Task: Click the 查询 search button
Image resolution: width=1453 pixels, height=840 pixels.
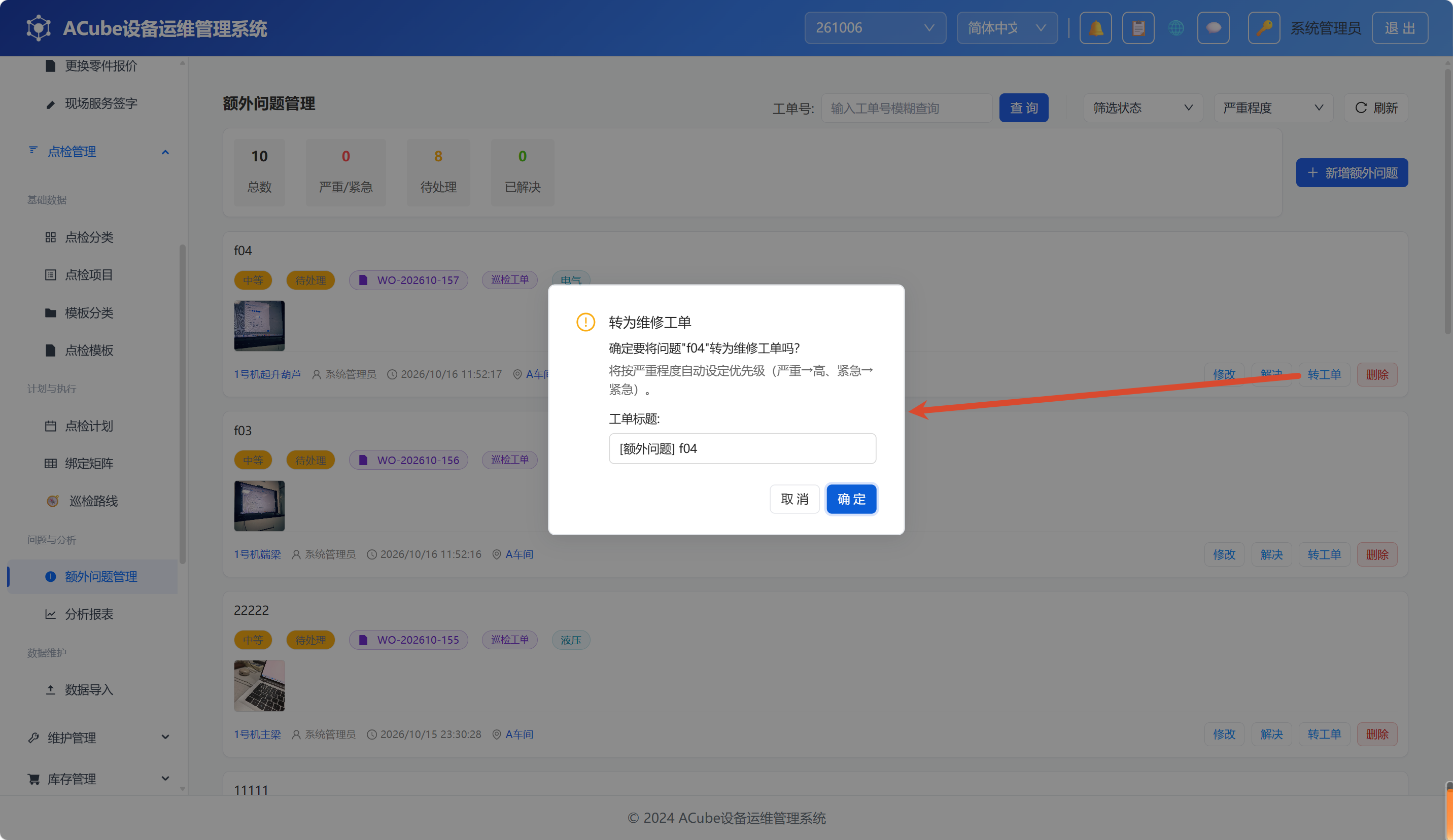Action: coord(1023,108)
